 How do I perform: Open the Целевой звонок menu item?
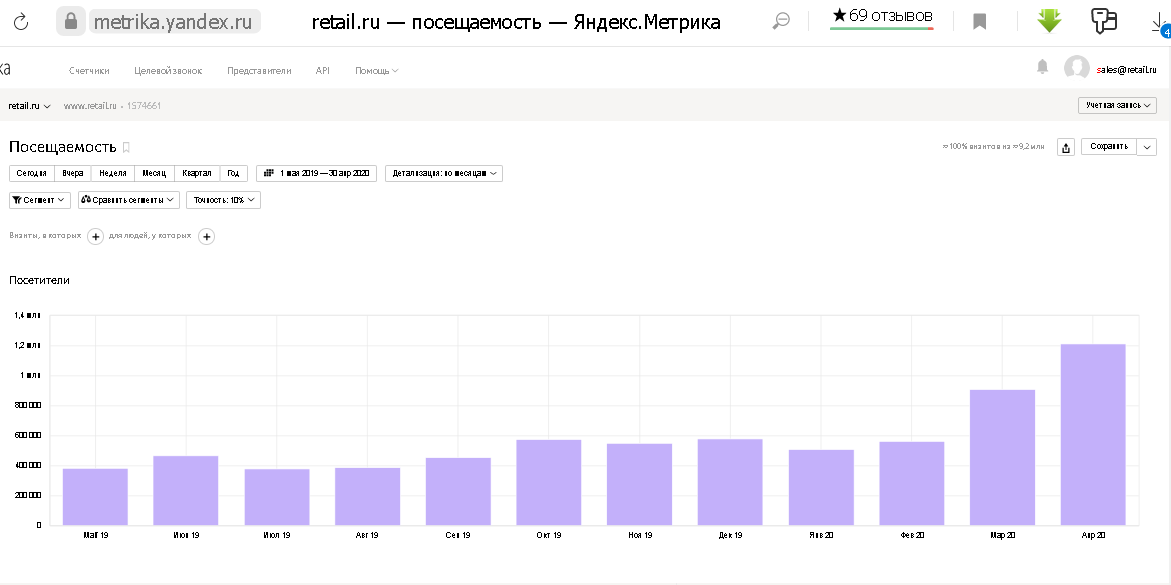tap(168, 70)
